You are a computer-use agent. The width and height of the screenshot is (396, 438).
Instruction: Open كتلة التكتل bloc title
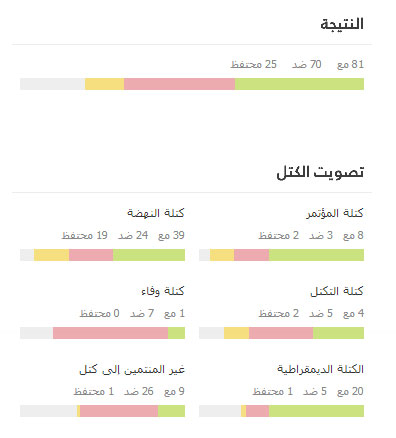(x=337, y=291)
